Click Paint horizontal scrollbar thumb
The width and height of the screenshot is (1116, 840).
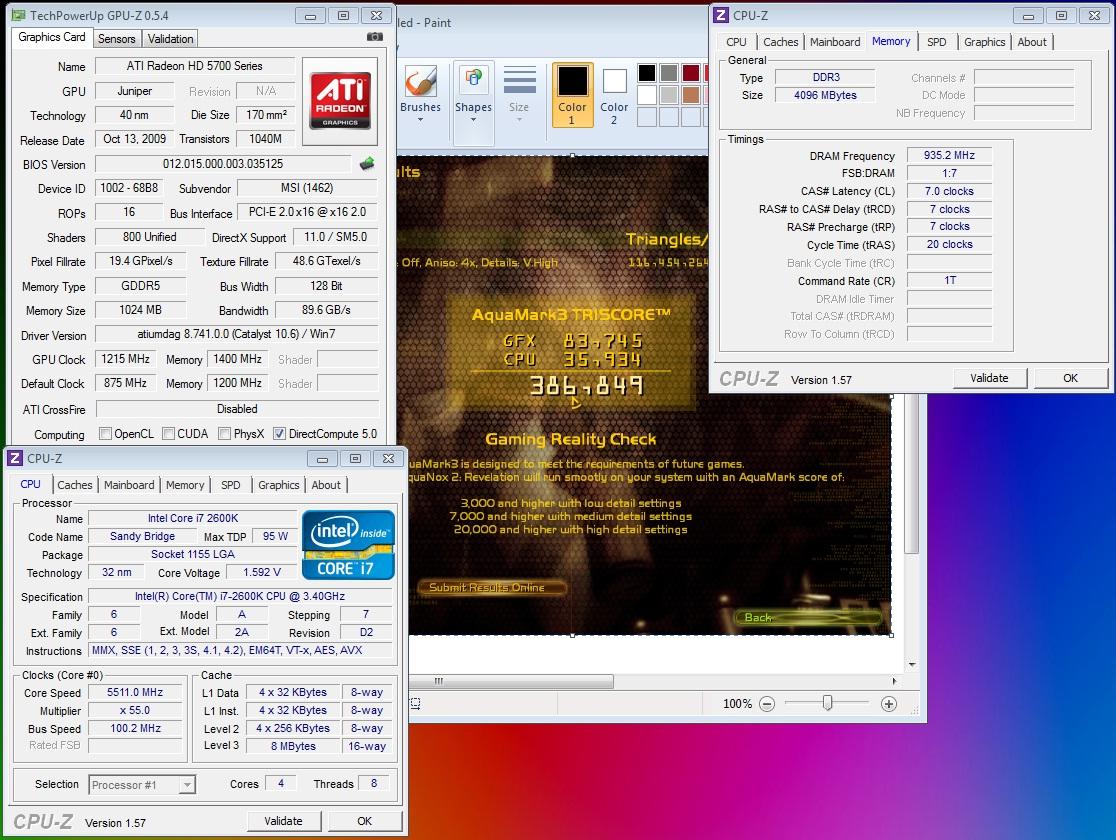(511, 682)
